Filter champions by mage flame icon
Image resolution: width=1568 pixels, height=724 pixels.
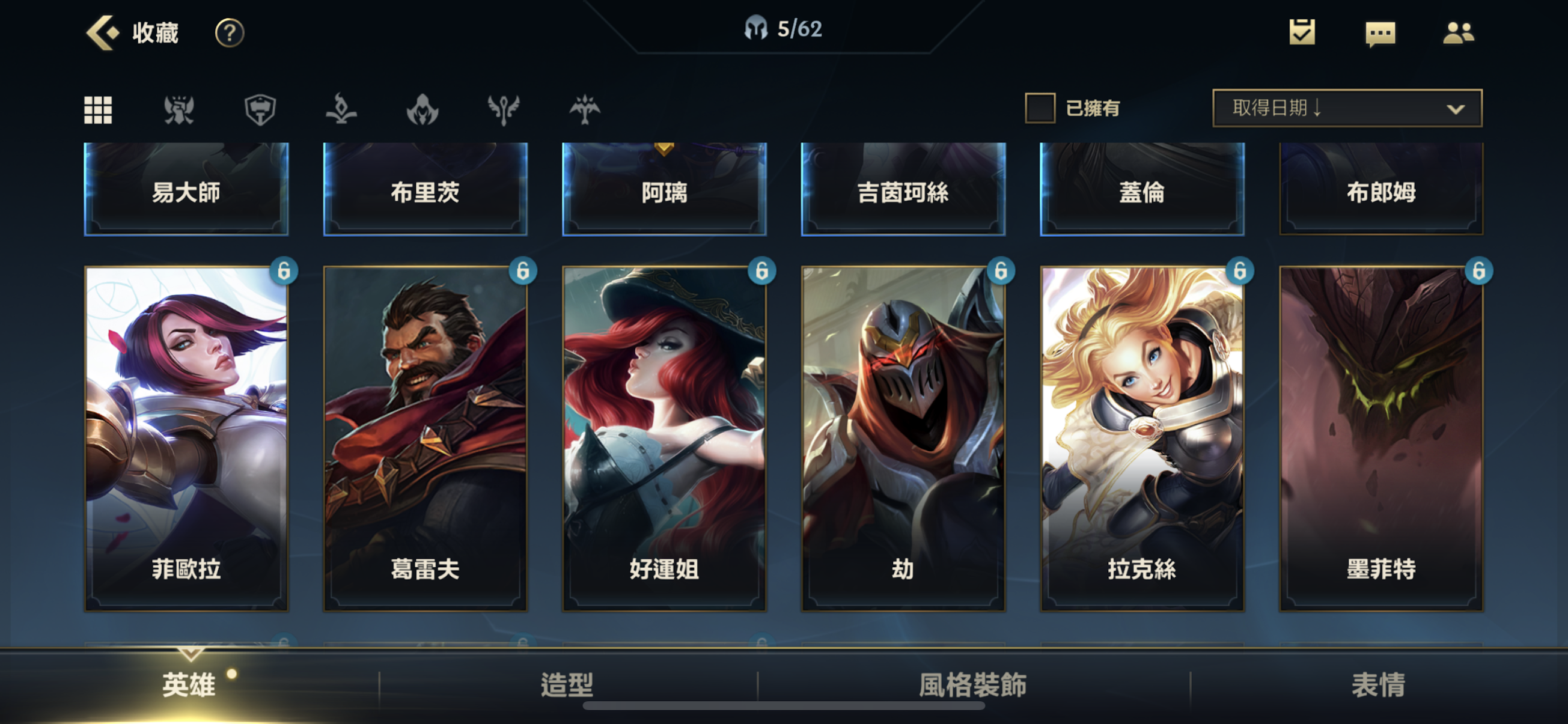coord(341,109)
